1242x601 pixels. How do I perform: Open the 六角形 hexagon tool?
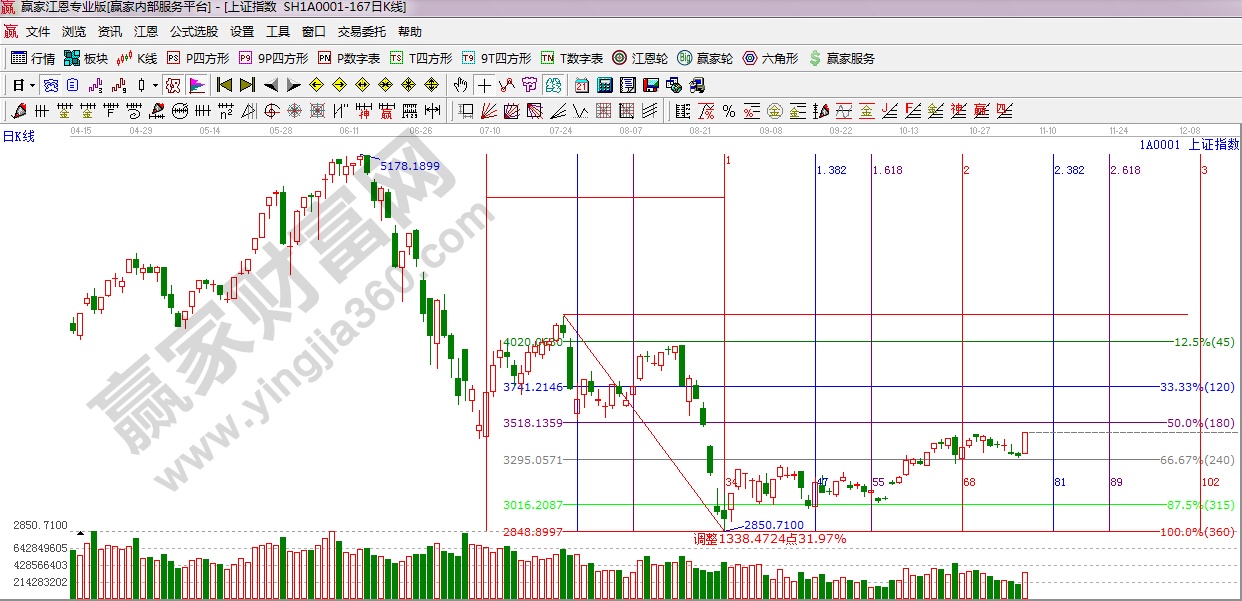(x=770, y=58)
